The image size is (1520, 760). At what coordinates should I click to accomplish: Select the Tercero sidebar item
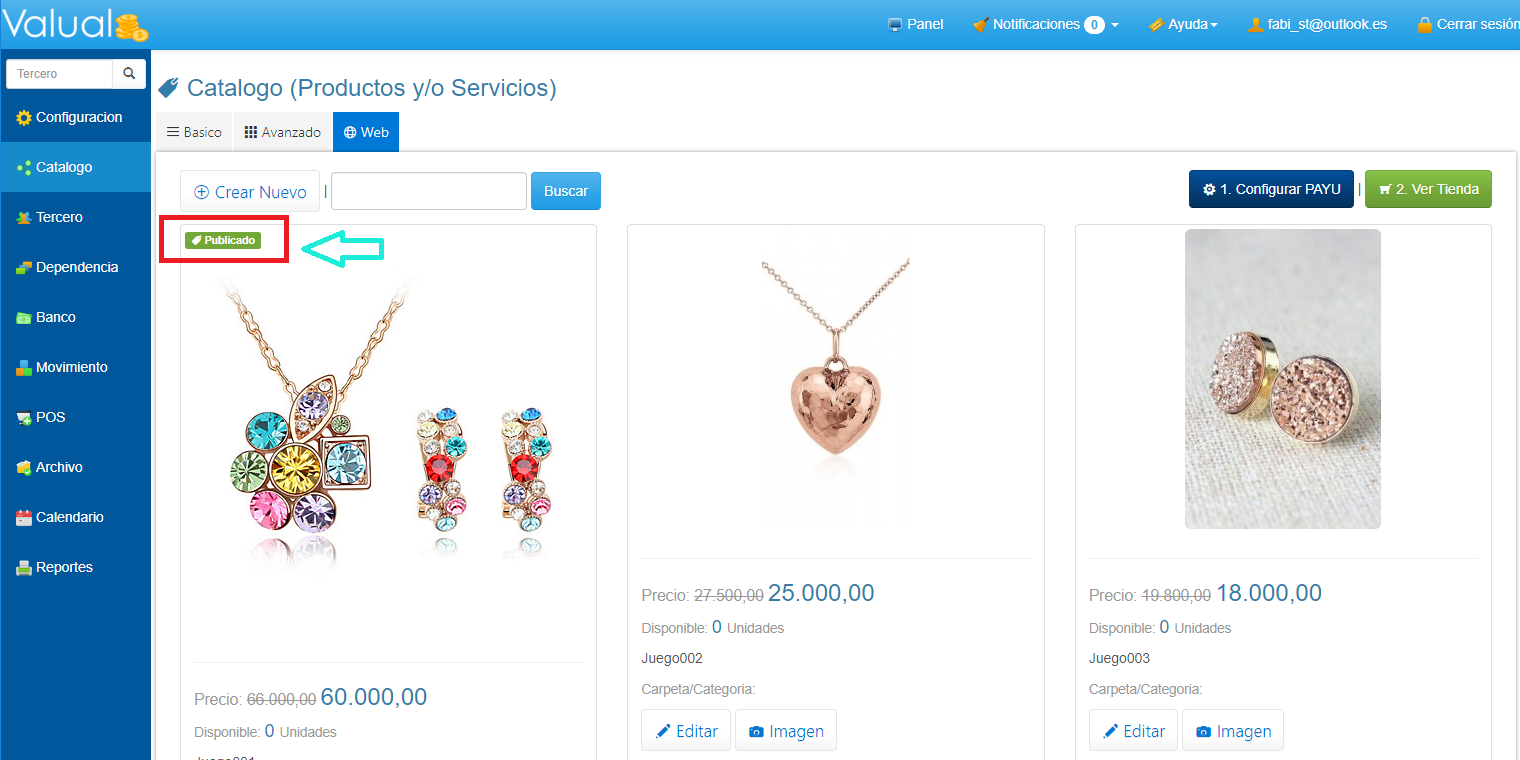point(76,217)
